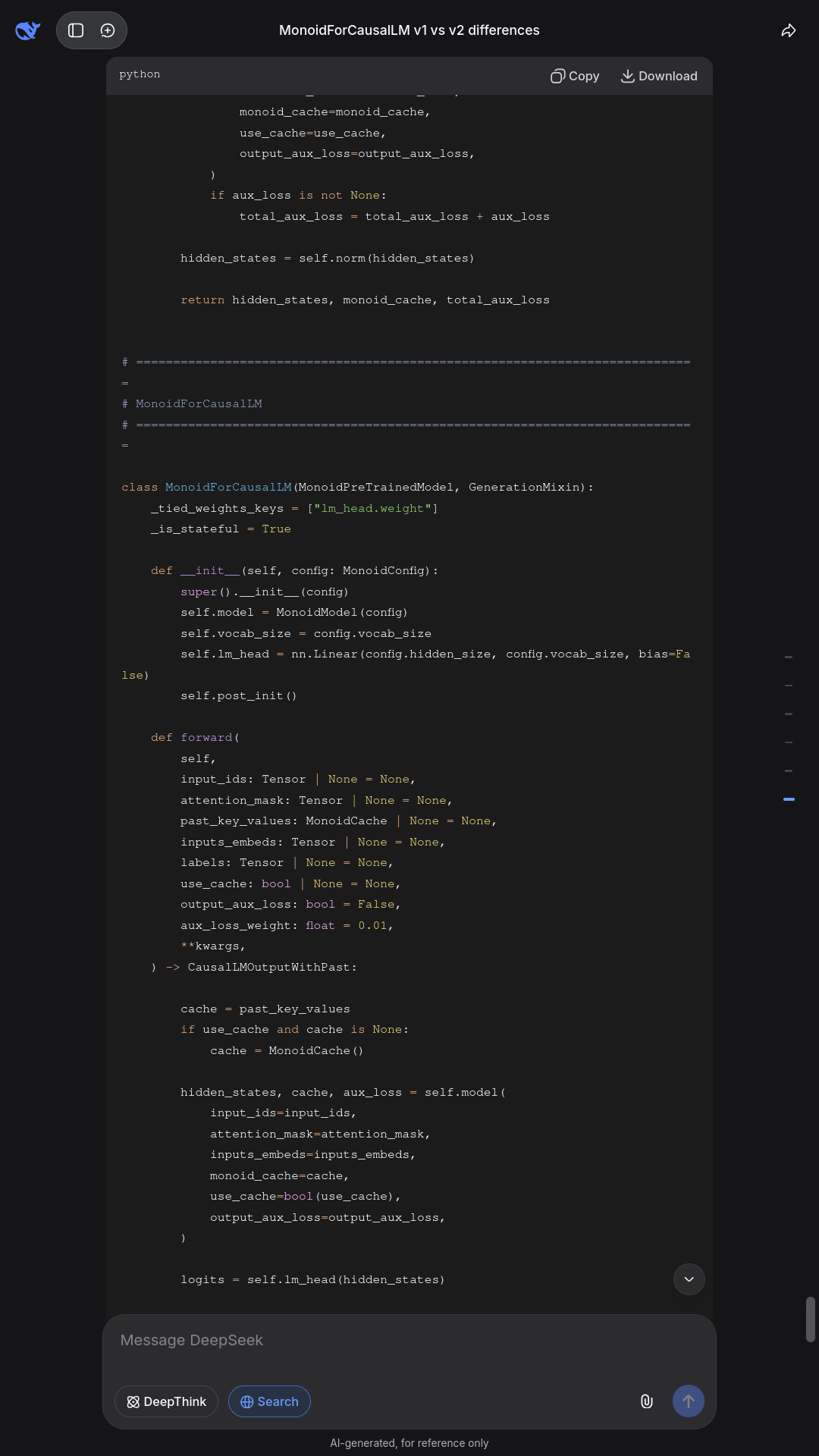Viewport: 819px width, 1456px height.
Task: Start a new chat icon
Action: click(108, 30)
